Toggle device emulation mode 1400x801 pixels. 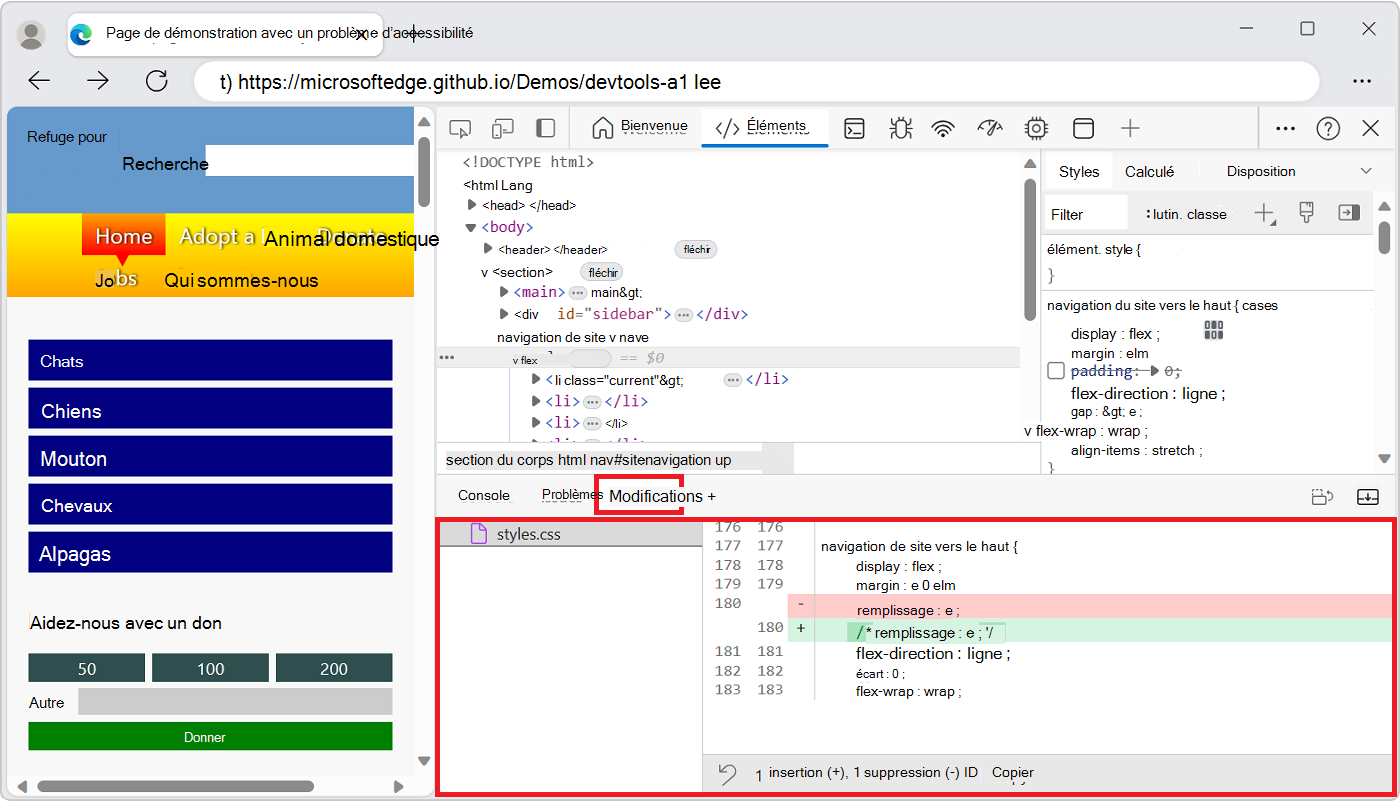click(x=502, y=128)
